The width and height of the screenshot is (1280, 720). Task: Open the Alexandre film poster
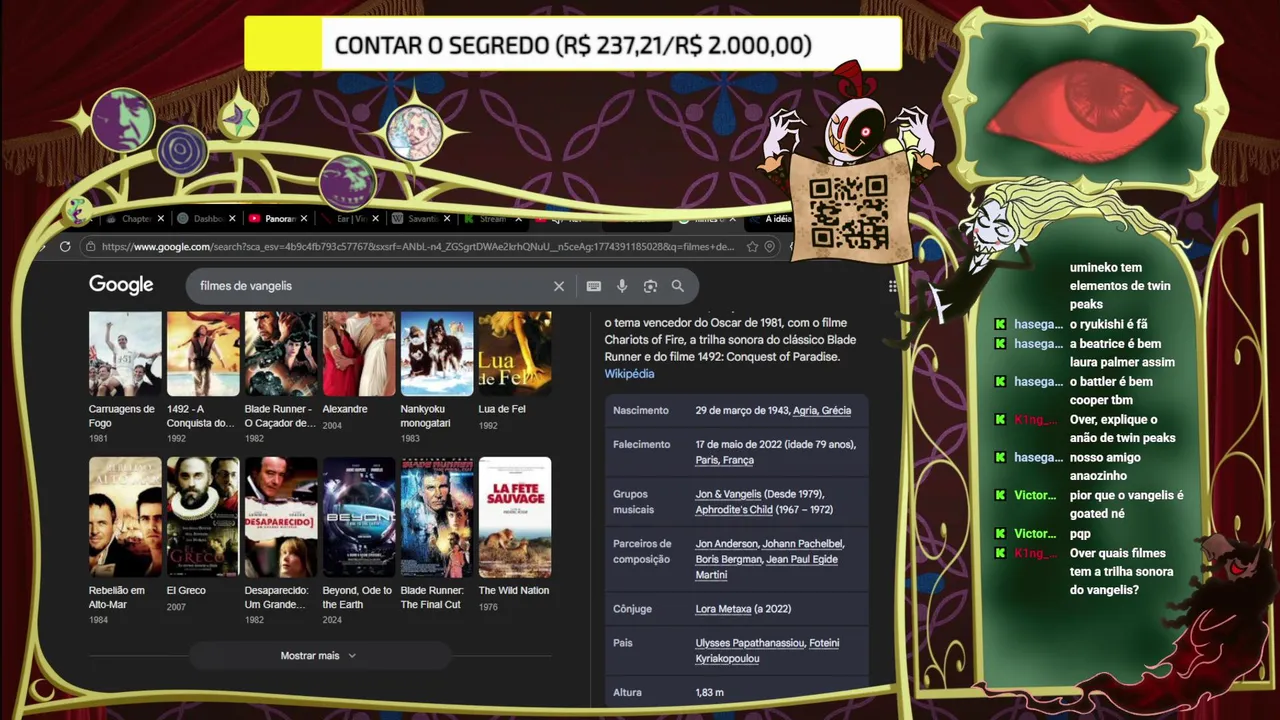[359, 353]
